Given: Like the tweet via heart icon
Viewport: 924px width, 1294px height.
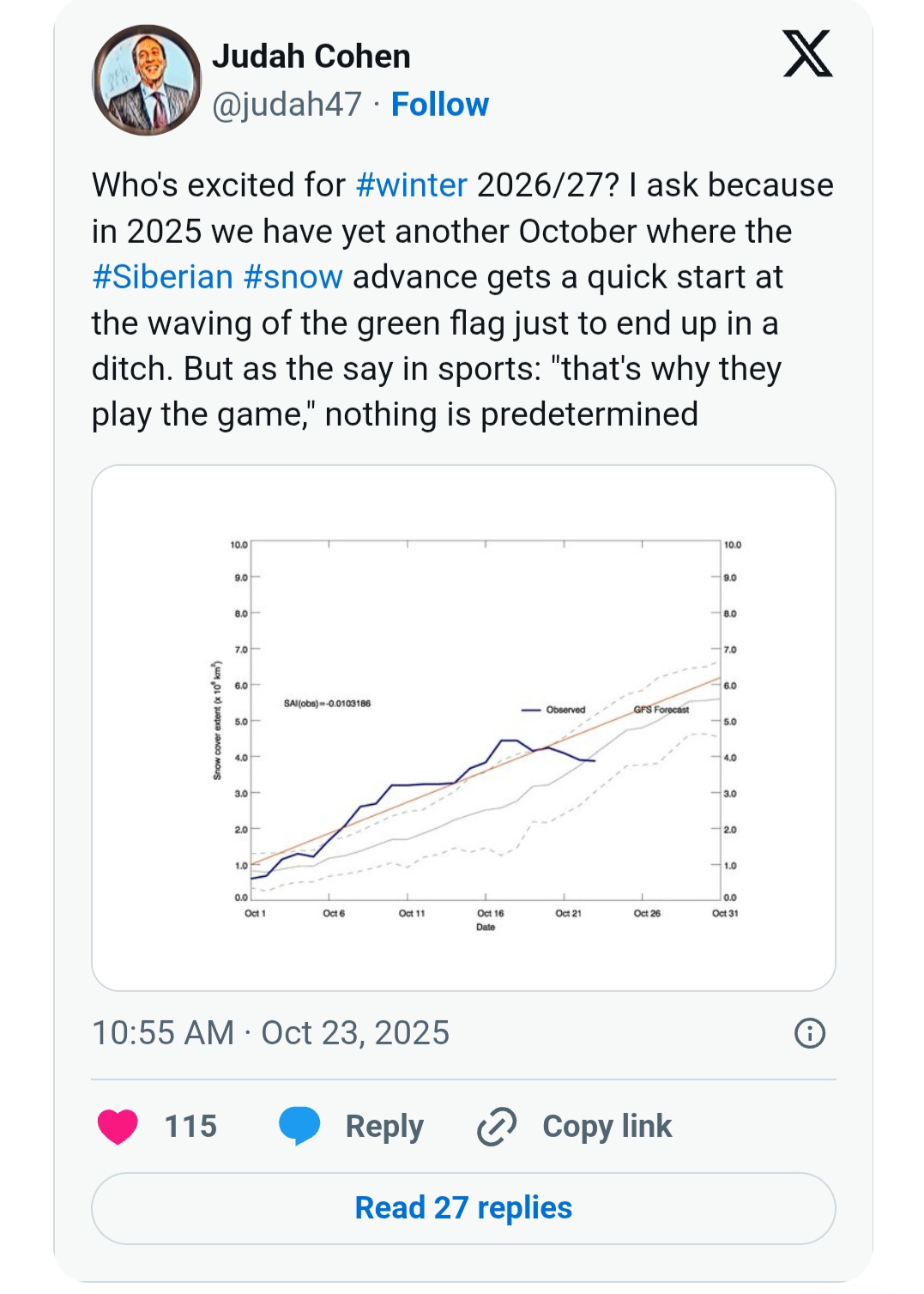Looking at the screenshot, I should 118,1126.
